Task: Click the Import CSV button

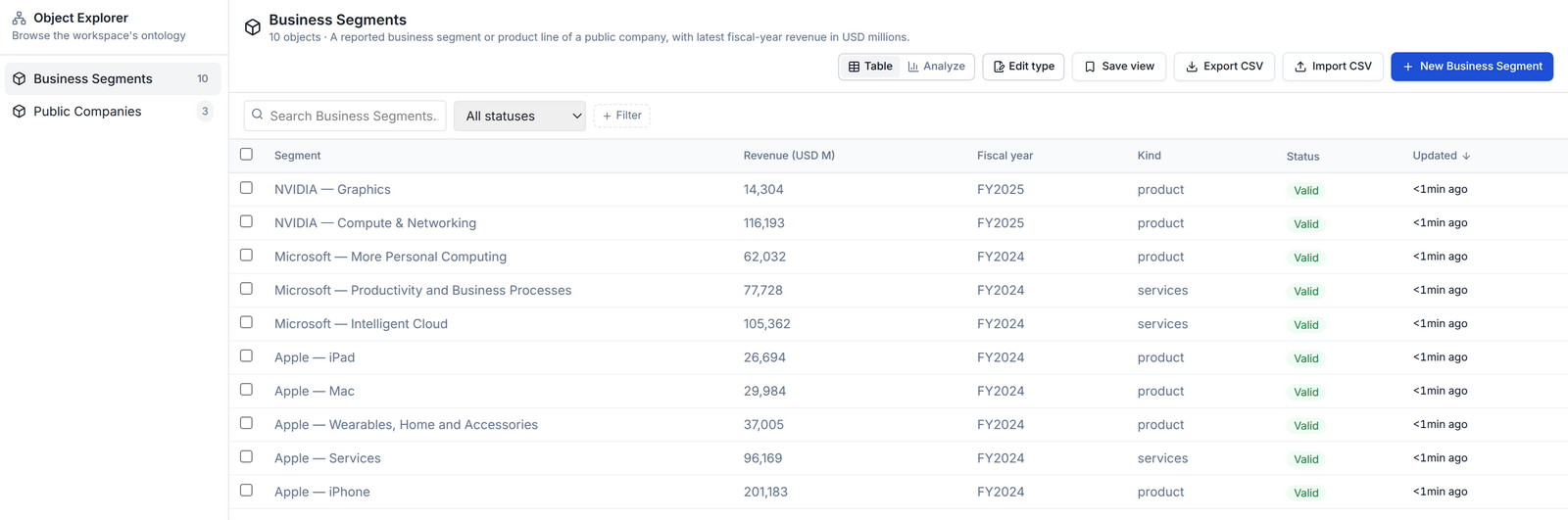Action: click(x=1333, y=67)
